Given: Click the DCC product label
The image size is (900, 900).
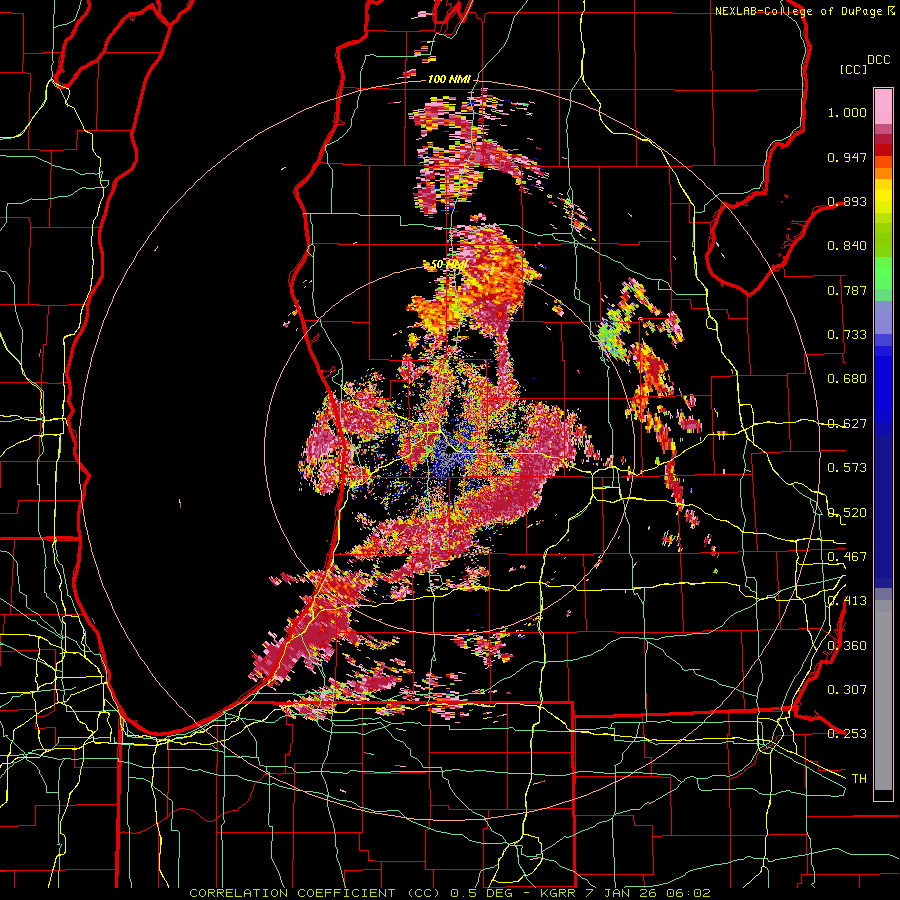Looking at the screenshot, I should pyautogui.click(x=878, y=60).
